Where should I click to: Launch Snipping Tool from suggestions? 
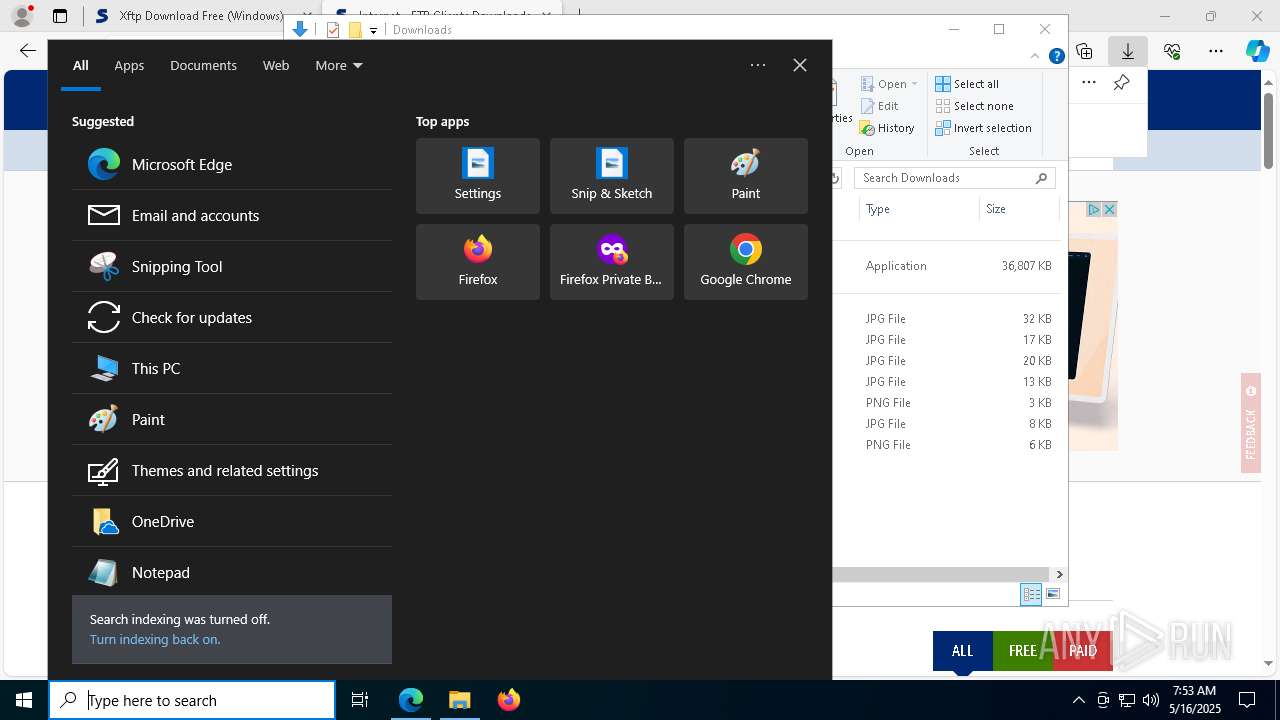click(232, 266)
